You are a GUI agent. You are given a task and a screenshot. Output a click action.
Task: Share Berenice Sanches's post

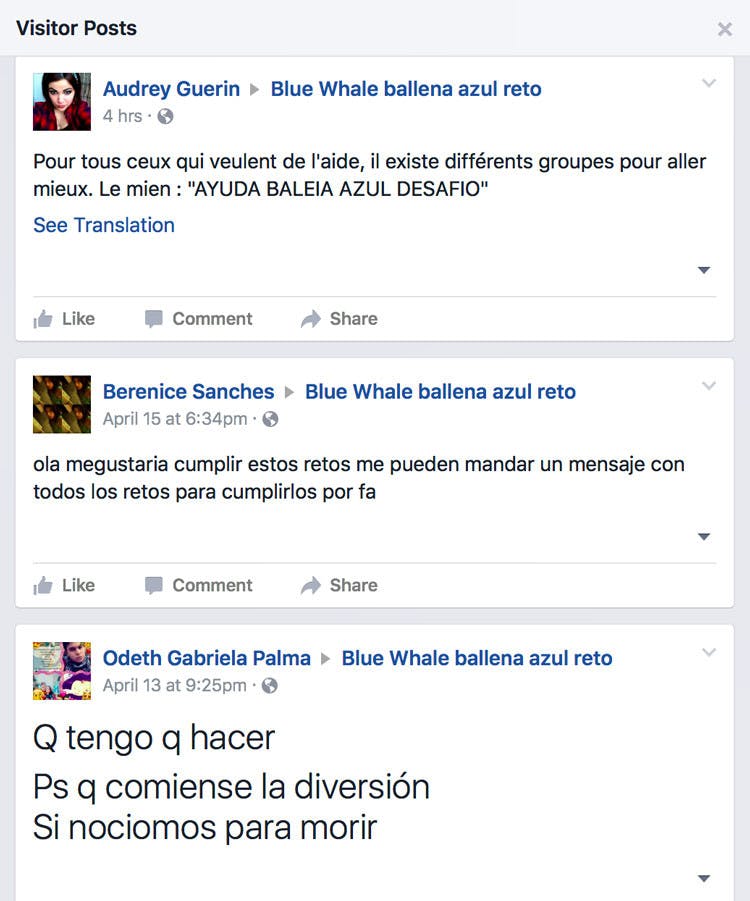coord(339,585)
